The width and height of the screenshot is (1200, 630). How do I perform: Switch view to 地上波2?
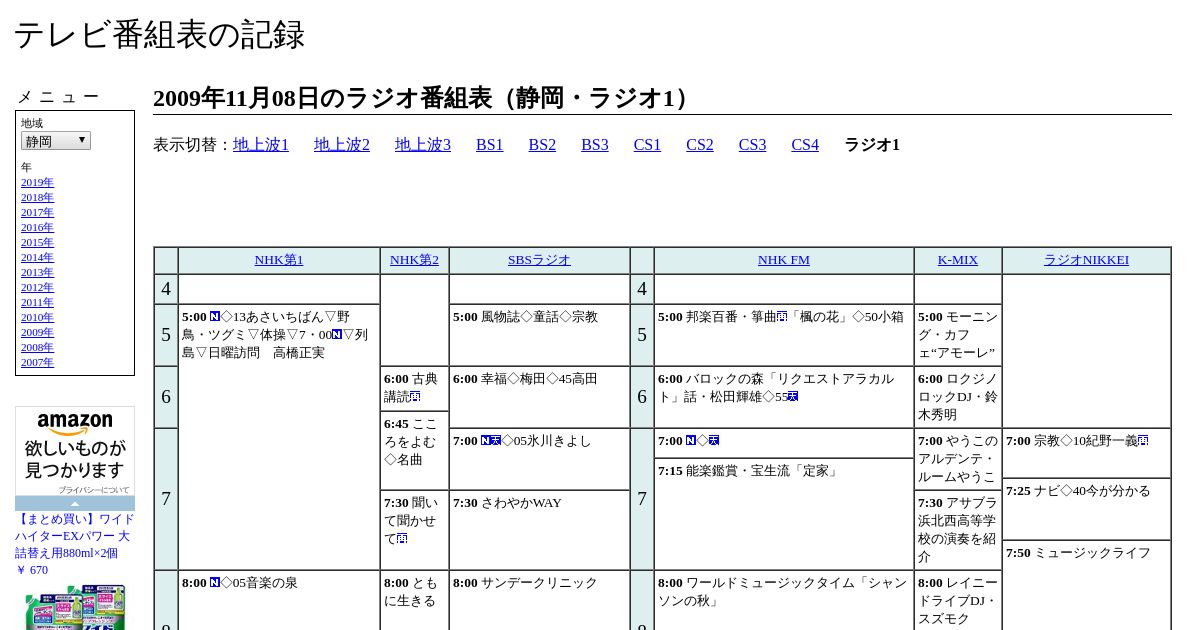click(342, 145)
